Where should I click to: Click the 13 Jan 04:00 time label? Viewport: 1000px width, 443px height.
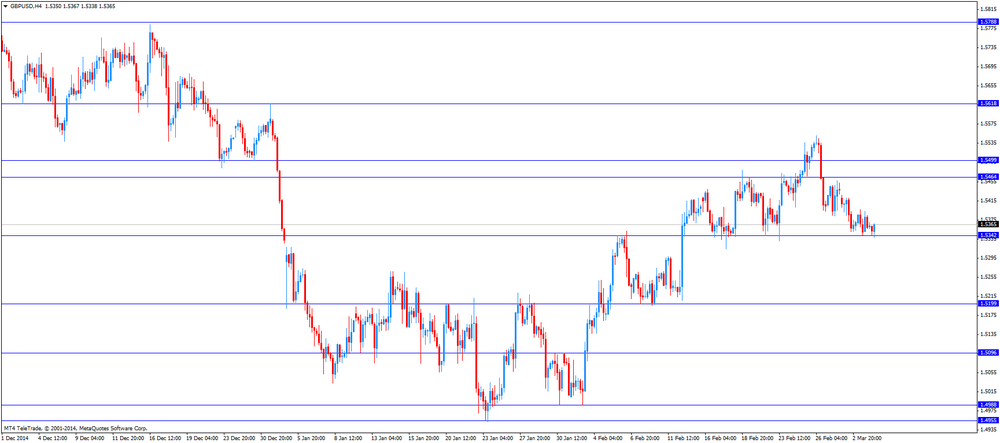[389, 439]
